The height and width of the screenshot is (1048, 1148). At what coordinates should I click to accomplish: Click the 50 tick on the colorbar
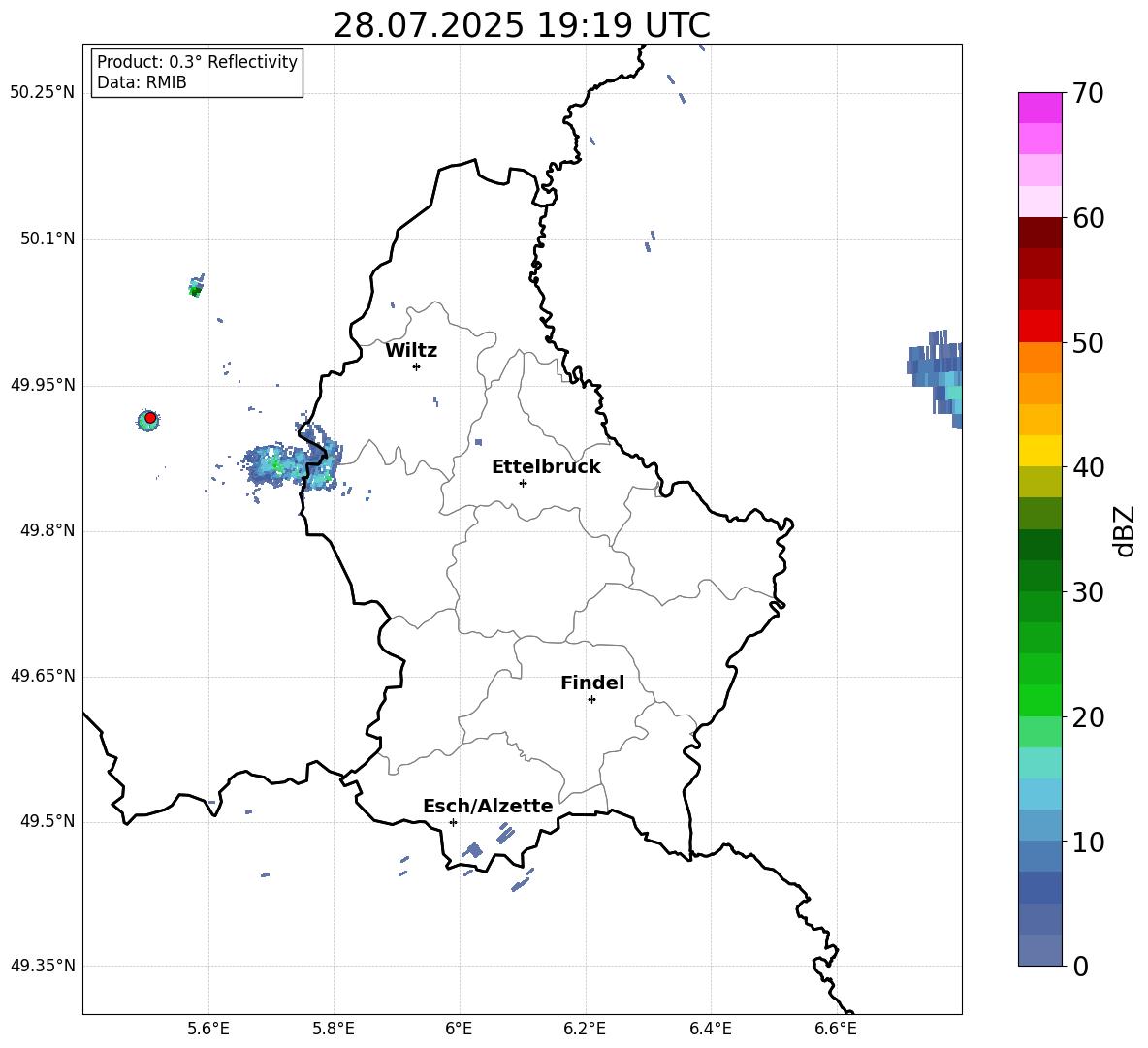coord(1088,342)
